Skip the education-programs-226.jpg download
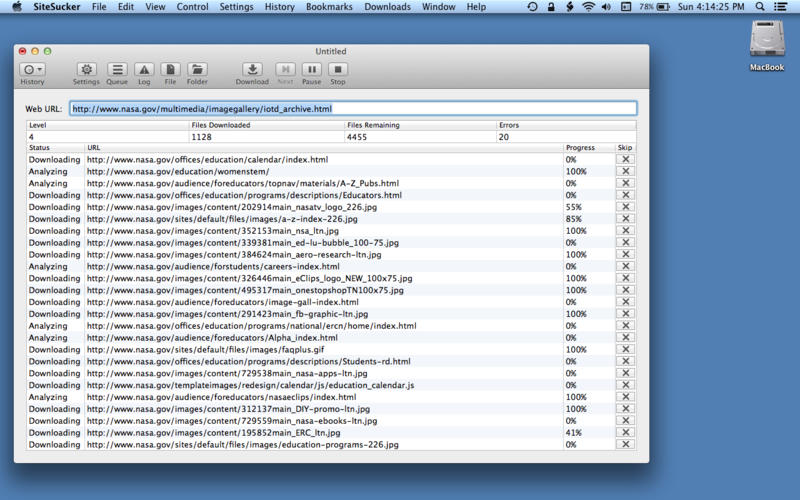This screenshot has width=800, height=500. pos(625,445)
